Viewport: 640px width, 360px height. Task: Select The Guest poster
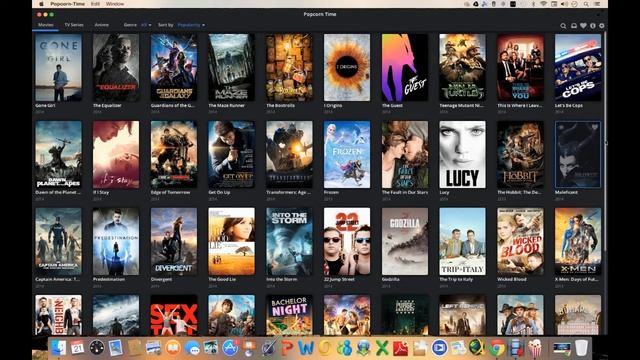pos(405,67)
